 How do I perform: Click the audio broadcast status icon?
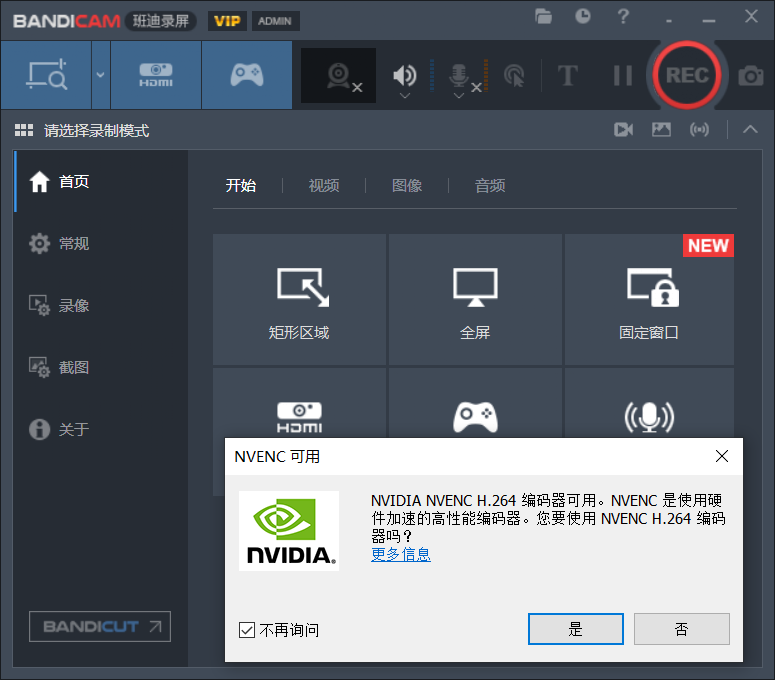pyautogui.click(x=699, y=130)
